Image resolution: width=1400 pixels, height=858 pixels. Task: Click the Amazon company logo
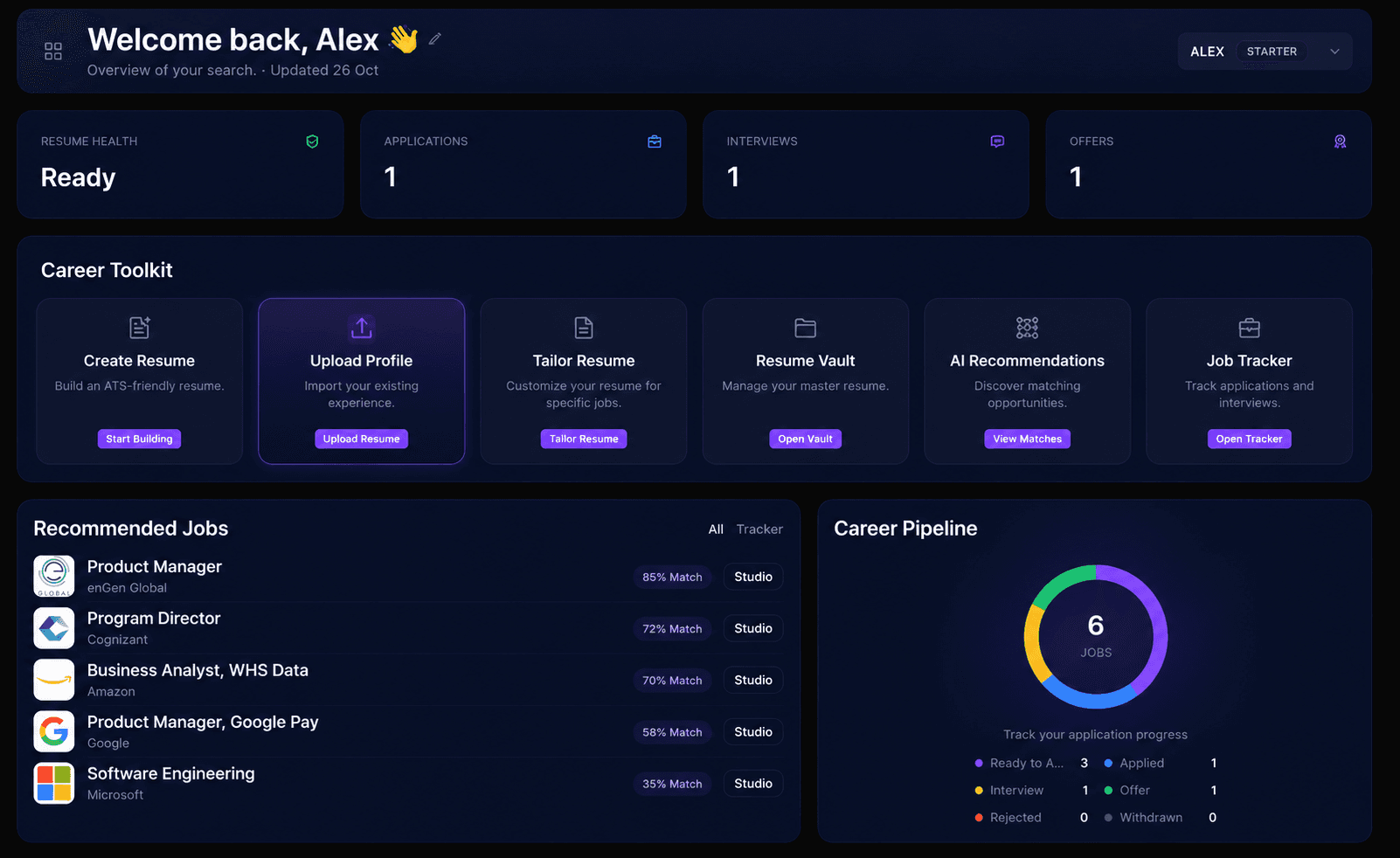[54, 680]
